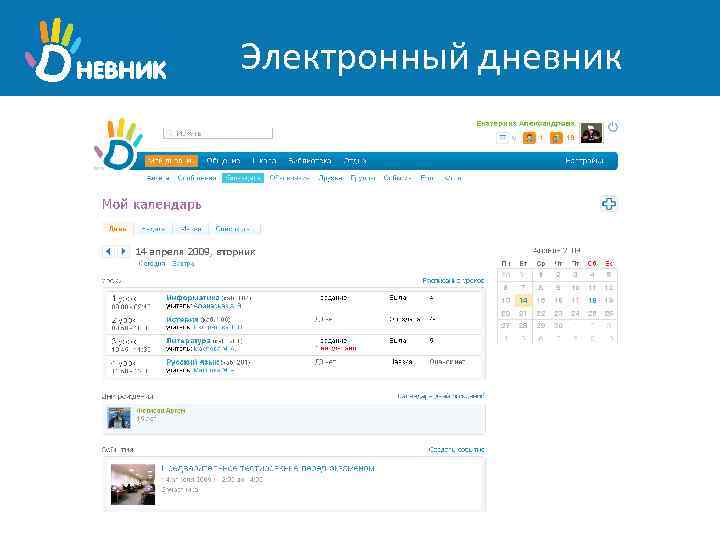Open the Информатика lesson link
The width and height of the screenshot is (720, 540).
coord(193,298)
